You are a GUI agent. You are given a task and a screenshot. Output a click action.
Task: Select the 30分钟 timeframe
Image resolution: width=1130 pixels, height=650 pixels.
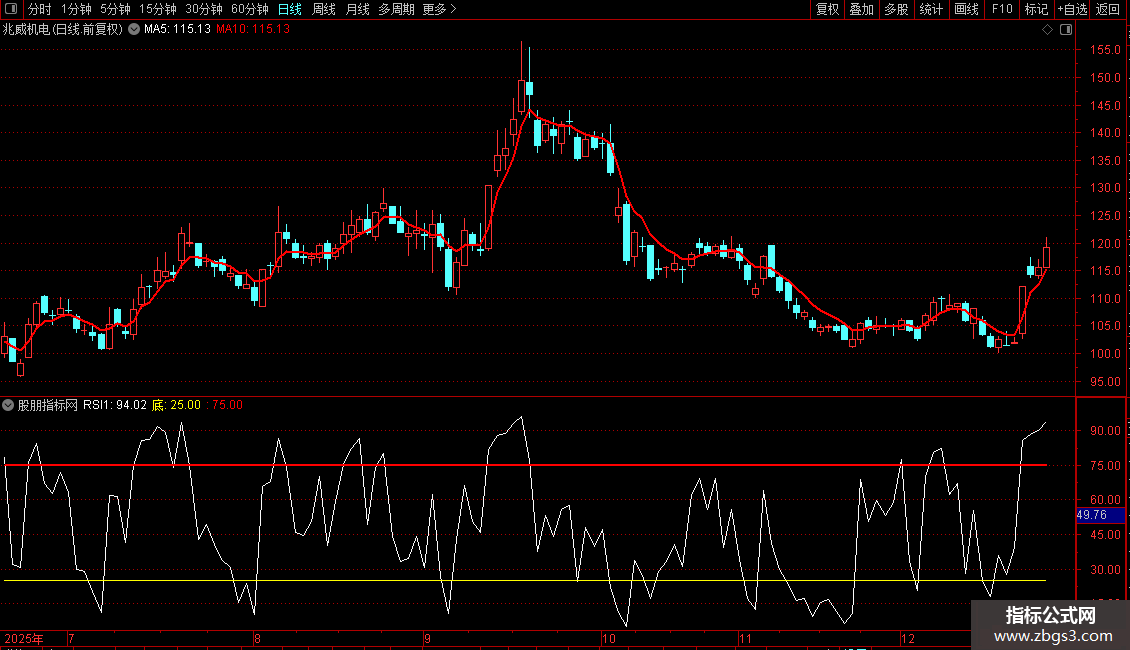click(x=204, y=9)
